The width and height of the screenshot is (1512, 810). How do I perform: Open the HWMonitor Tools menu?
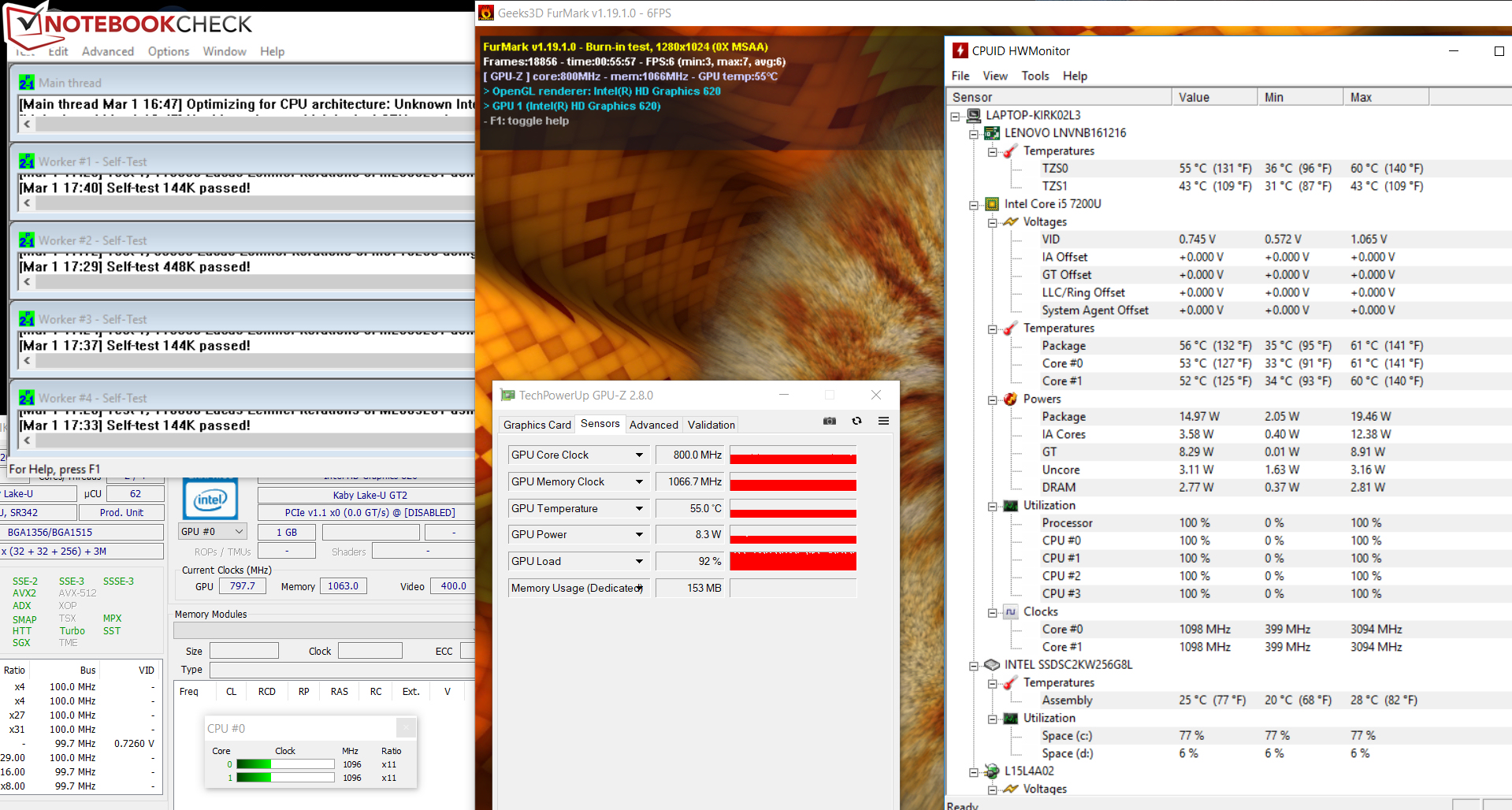click(1035, 76)
